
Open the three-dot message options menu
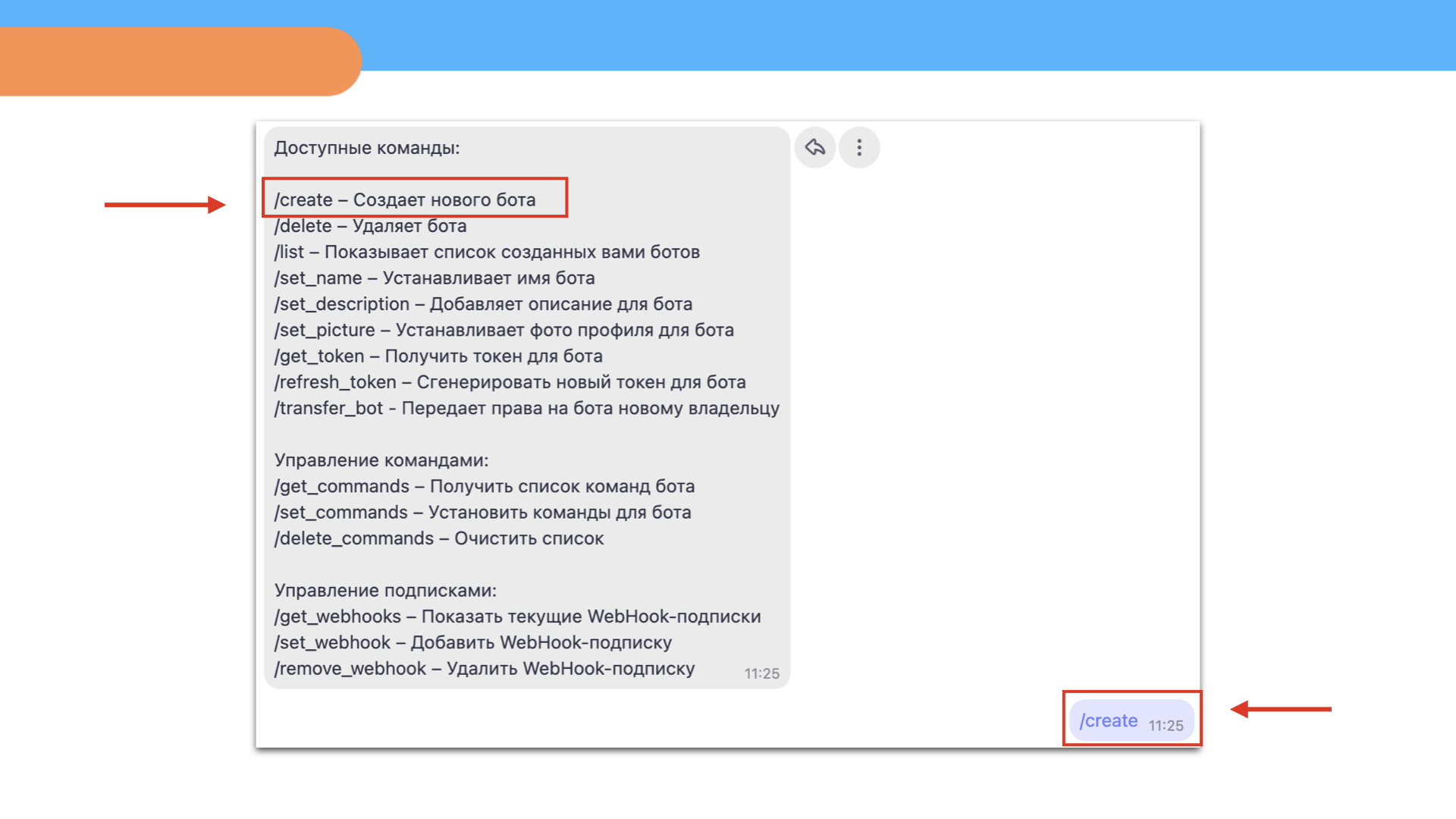click(x=859, y=147)
